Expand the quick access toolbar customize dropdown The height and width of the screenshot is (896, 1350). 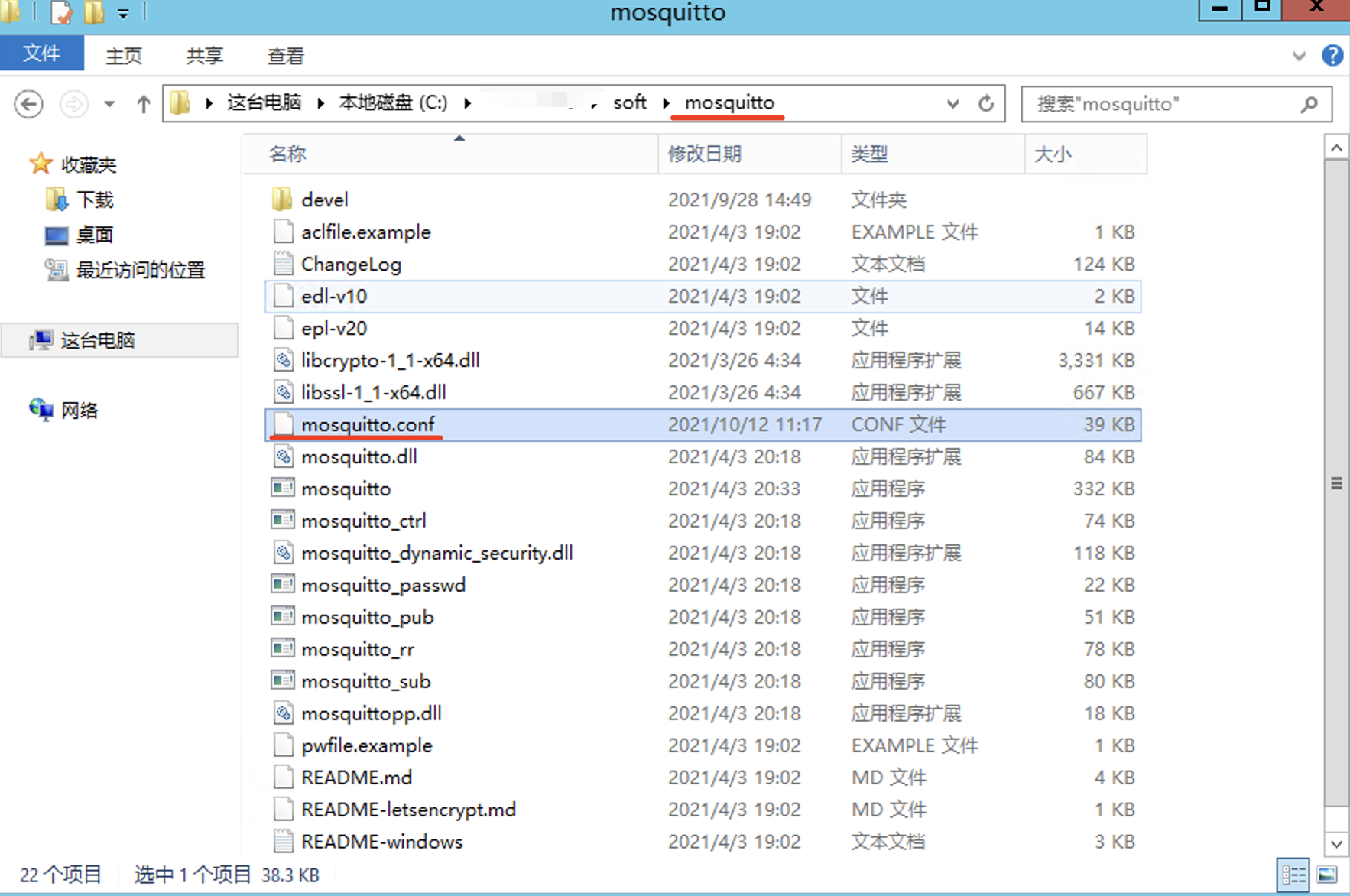122,12
